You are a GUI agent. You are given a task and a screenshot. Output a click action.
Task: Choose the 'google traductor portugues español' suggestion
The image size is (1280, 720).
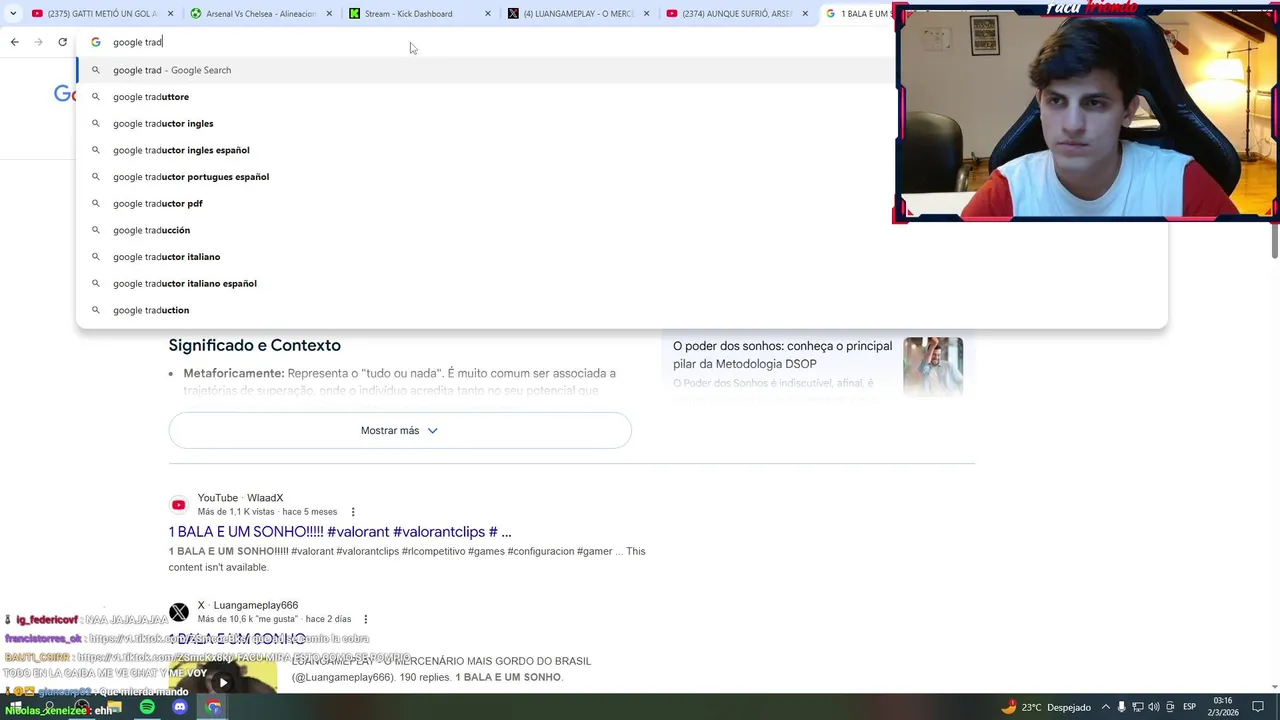pos(486,177)
